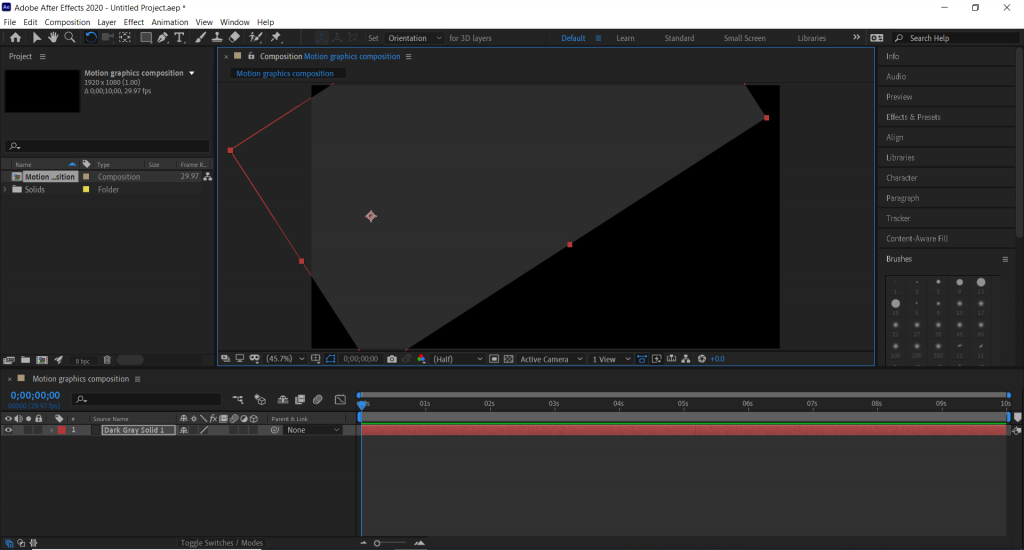The width and height of the screenshot is (1024, 550).
Task: Choose the Clone Stamp tool
Action: click(x=217, y=37)
